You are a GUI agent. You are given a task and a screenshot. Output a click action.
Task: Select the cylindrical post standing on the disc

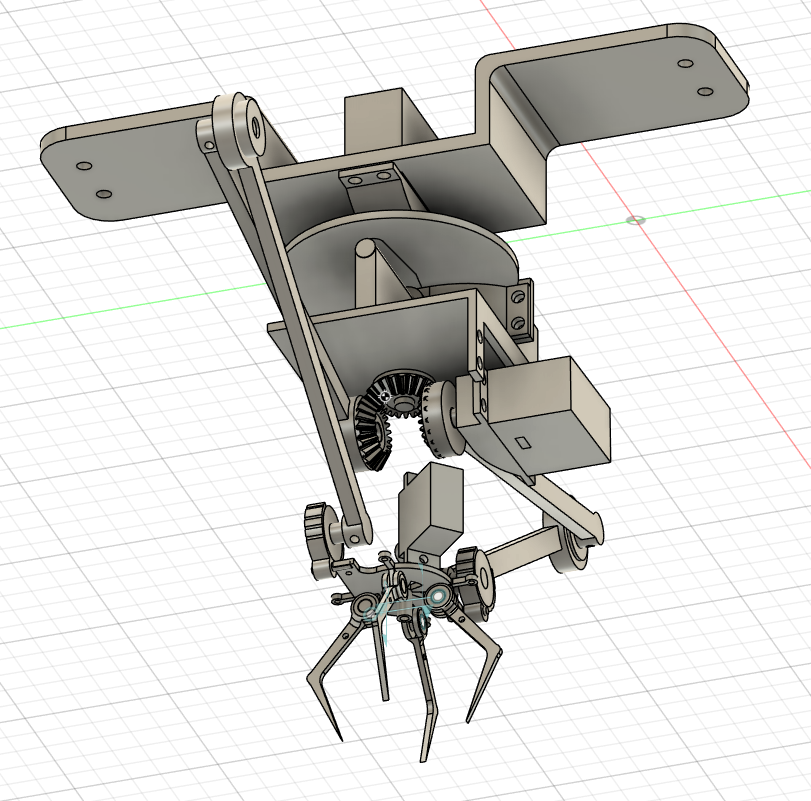coord(365,273)
